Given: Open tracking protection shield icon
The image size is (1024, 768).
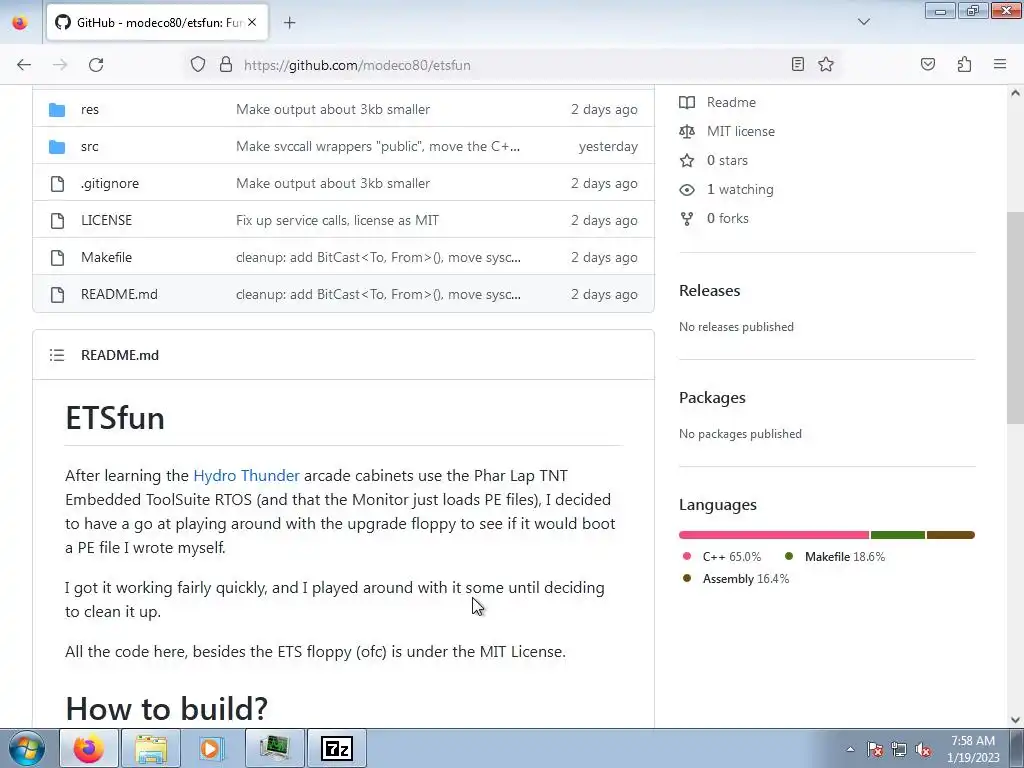Looking at the screenshot, I should tap(198, 65).
